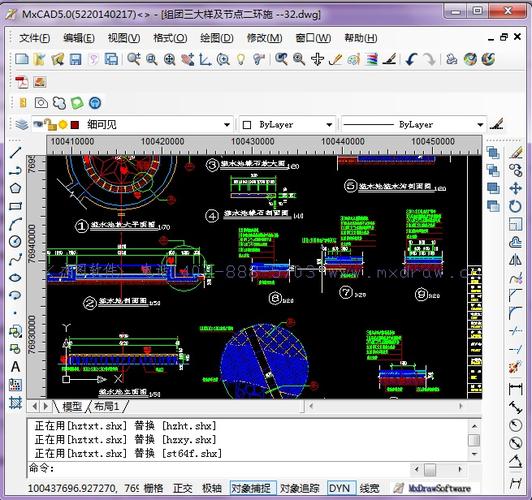Image resolution: width=532 pixels, height=500 pixels.
Task: Open the ByLayer linetype dropdown
Action: [x=480, y=125]
